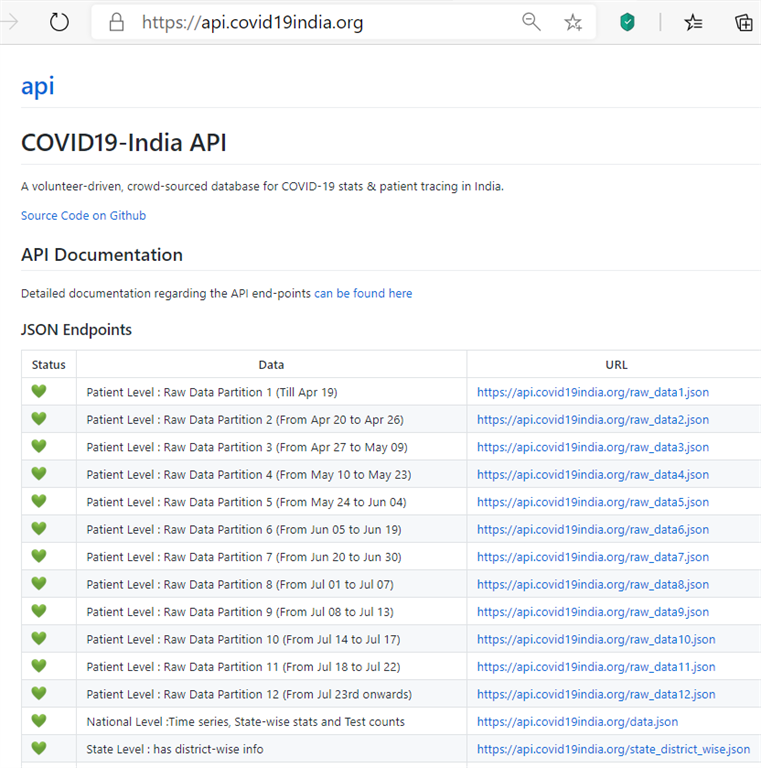
Task: Open the raw_data9.json URL
Action: pyautogui.click(x=593, y=612)
